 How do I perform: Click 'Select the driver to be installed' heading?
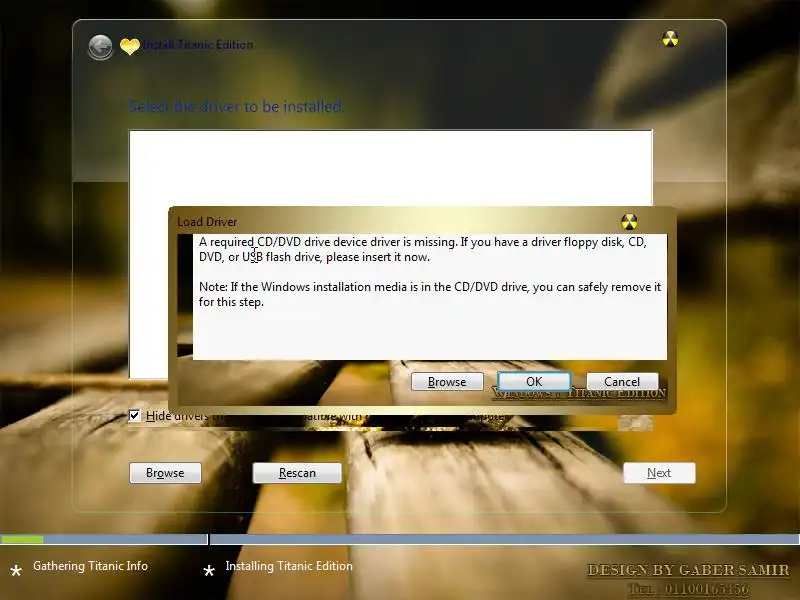click(x=236, y=106)
